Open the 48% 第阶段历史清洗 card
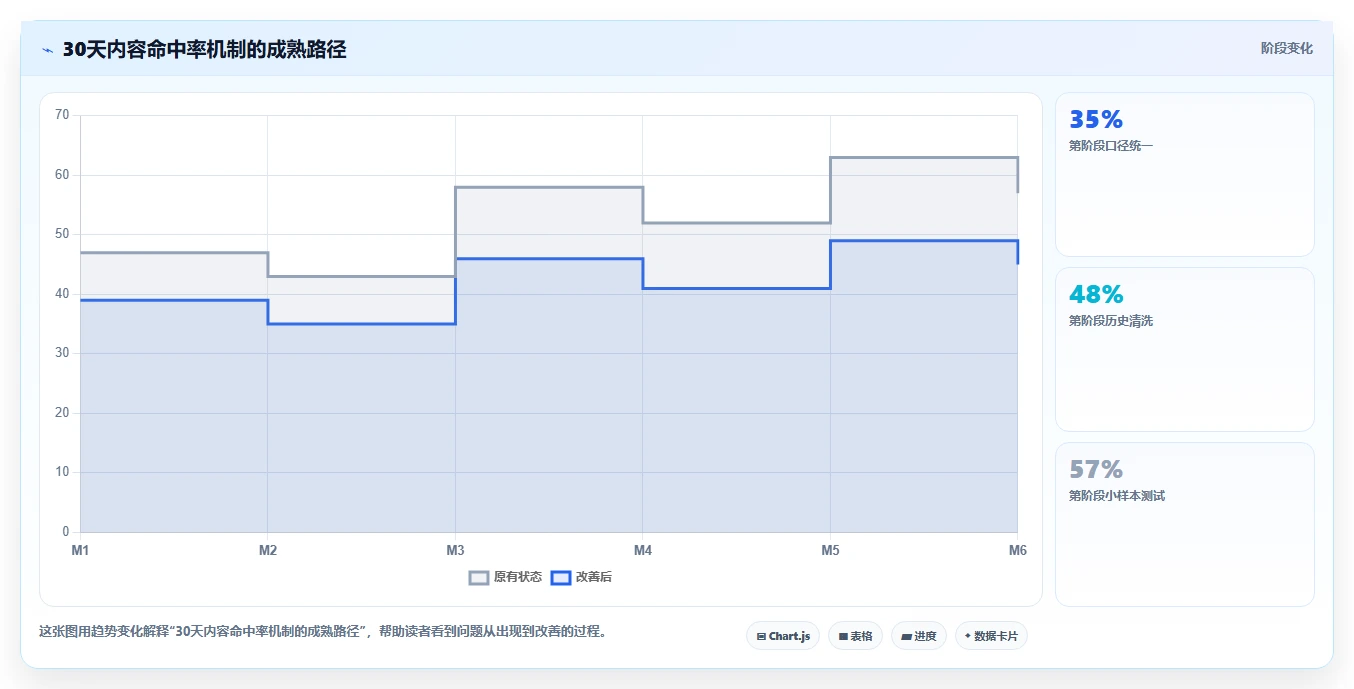 [x=1184, y=350]
